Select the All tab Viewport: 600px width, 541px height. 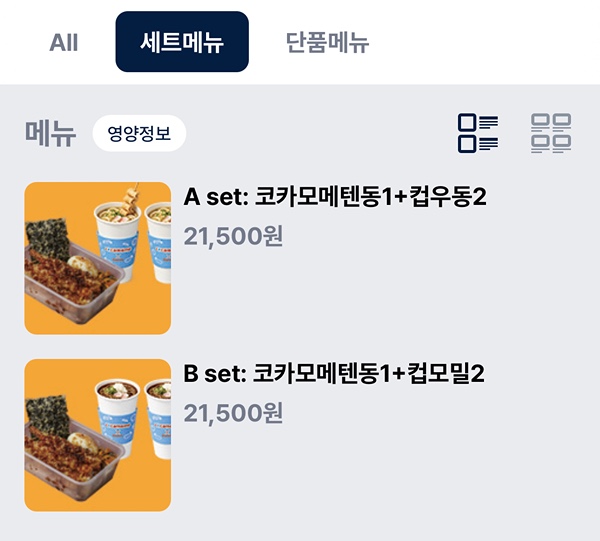(x=64, y=43)
